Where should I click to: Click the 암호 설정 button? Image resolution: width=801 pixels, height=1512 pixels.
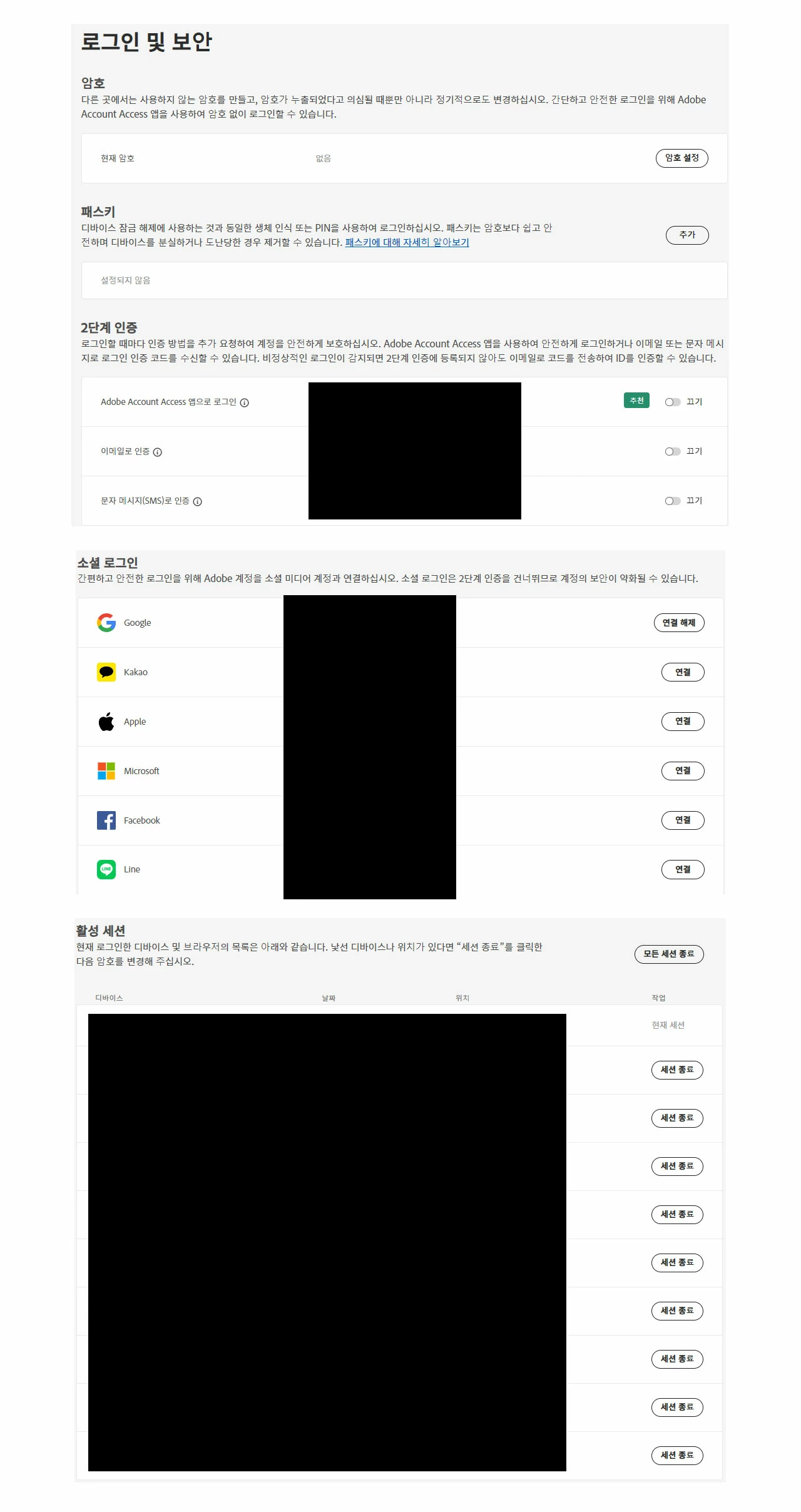pos(682,158)
